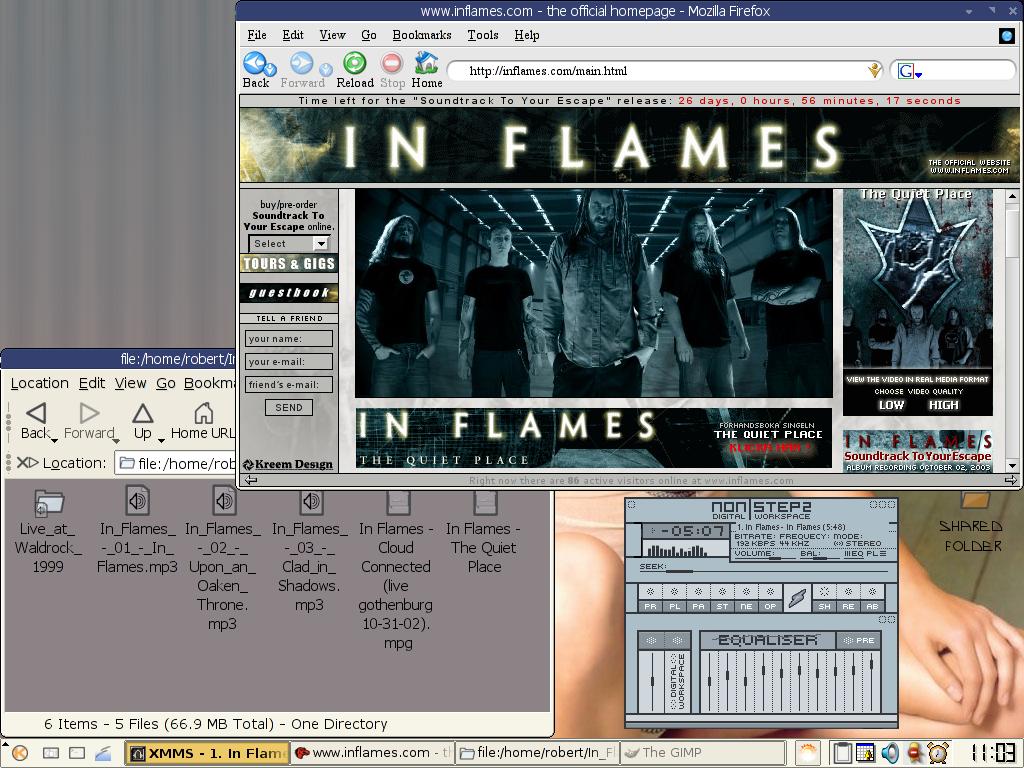The height and width of the screenshot is (768, 1024).
Task: Open the file manager Up history dropdown arrow
Action: pyautogui.click(x=161, y=441)
